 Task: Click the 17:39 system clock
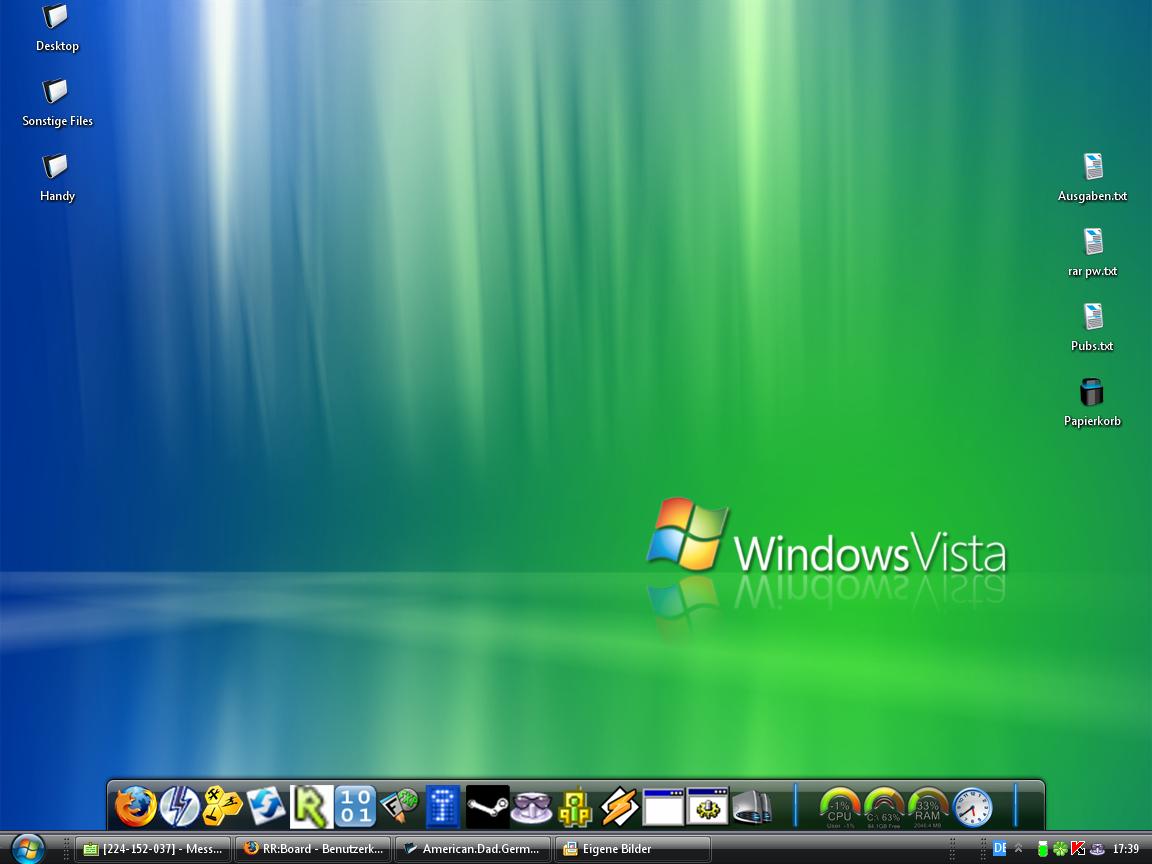pyautogui.click(x=1126, y=849)
